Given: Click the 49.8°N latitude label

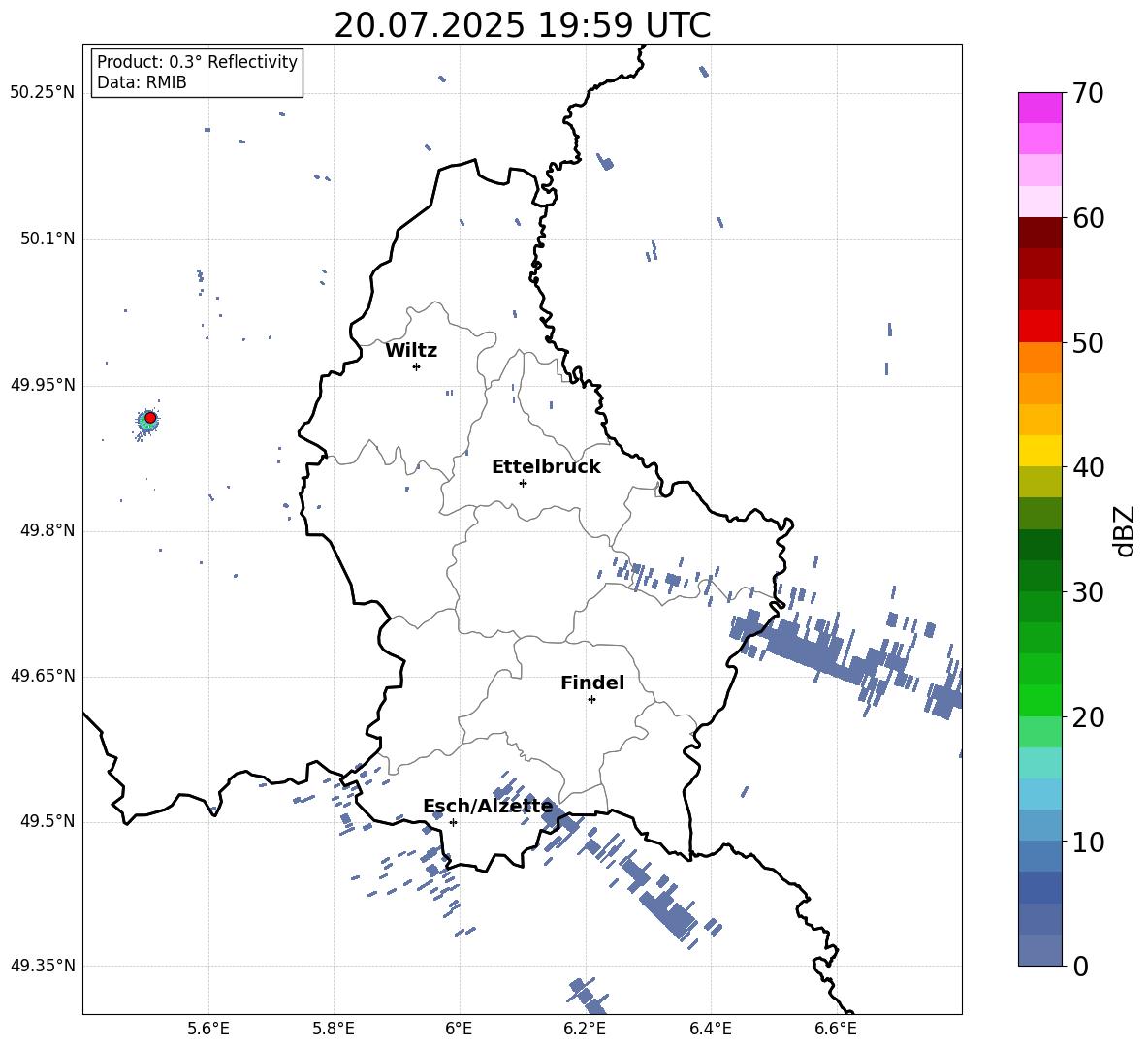Looking at the screenshot, I should tap(47, 530).
